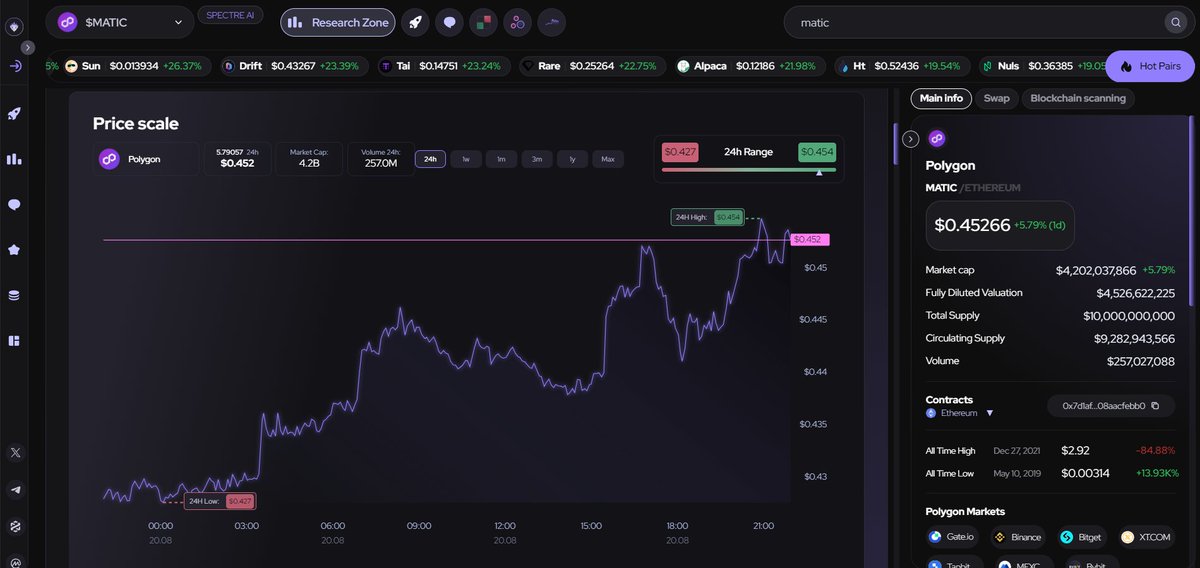Click the top bar pink circles icon
Screen dimensions: 1200x568
[x=517, y=22]
